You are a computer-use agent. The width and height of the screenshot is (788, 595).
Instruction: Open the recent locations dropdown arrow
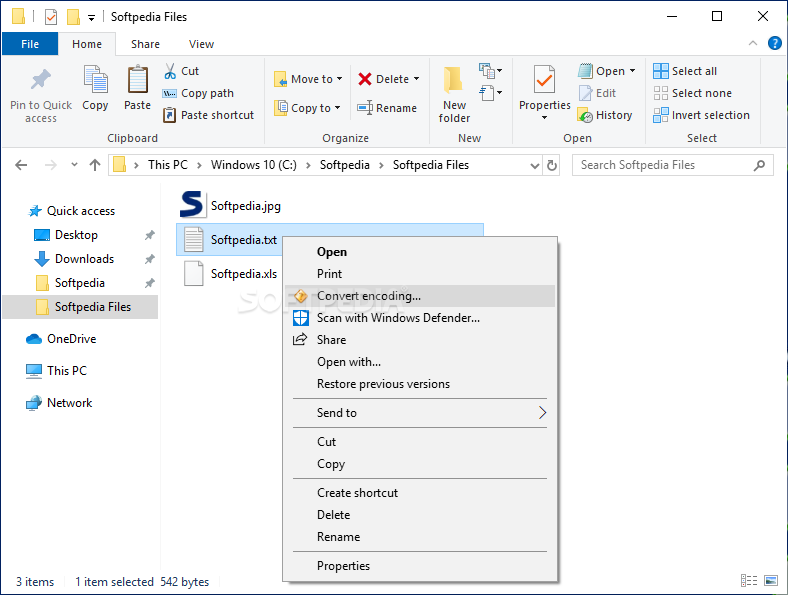click(74, 164)
